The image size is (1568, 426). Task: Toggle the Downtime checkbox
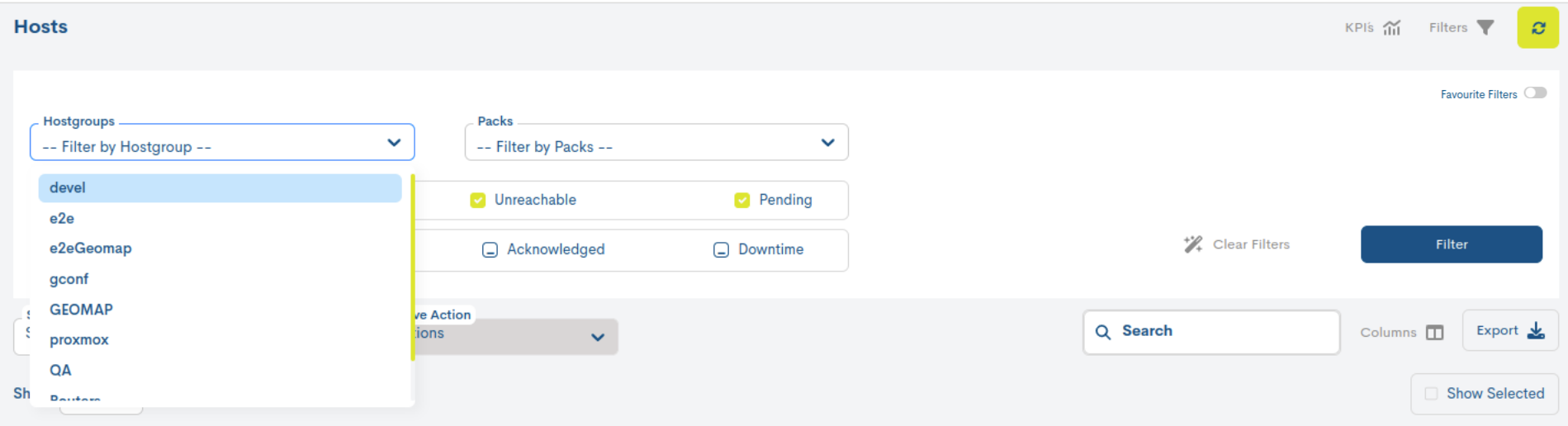pyautogui.click(x=721, y=249)
